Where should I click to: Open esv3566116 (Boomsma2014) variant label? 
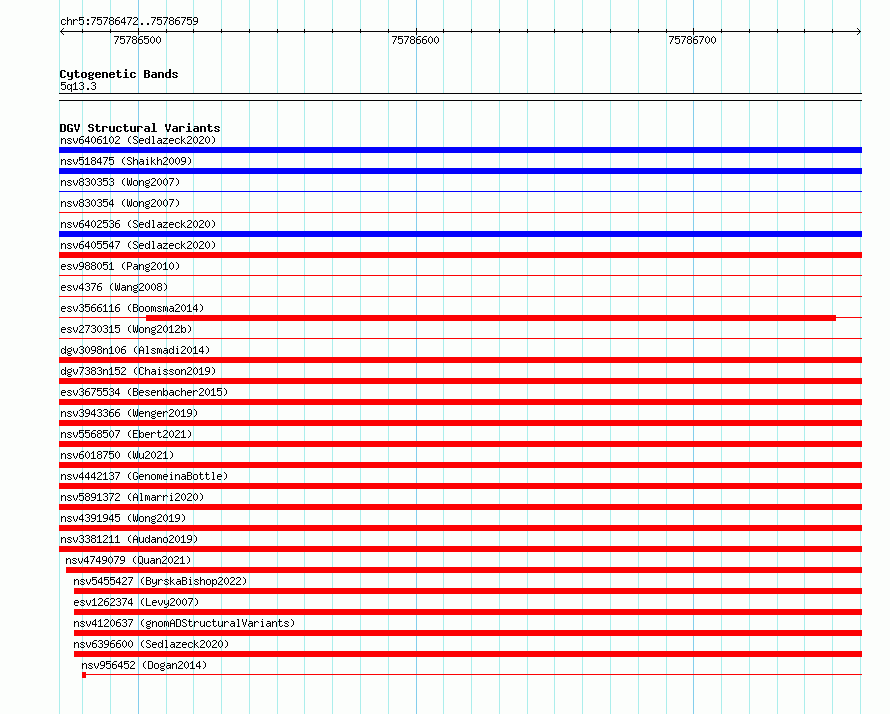click(x=132, y=308)
